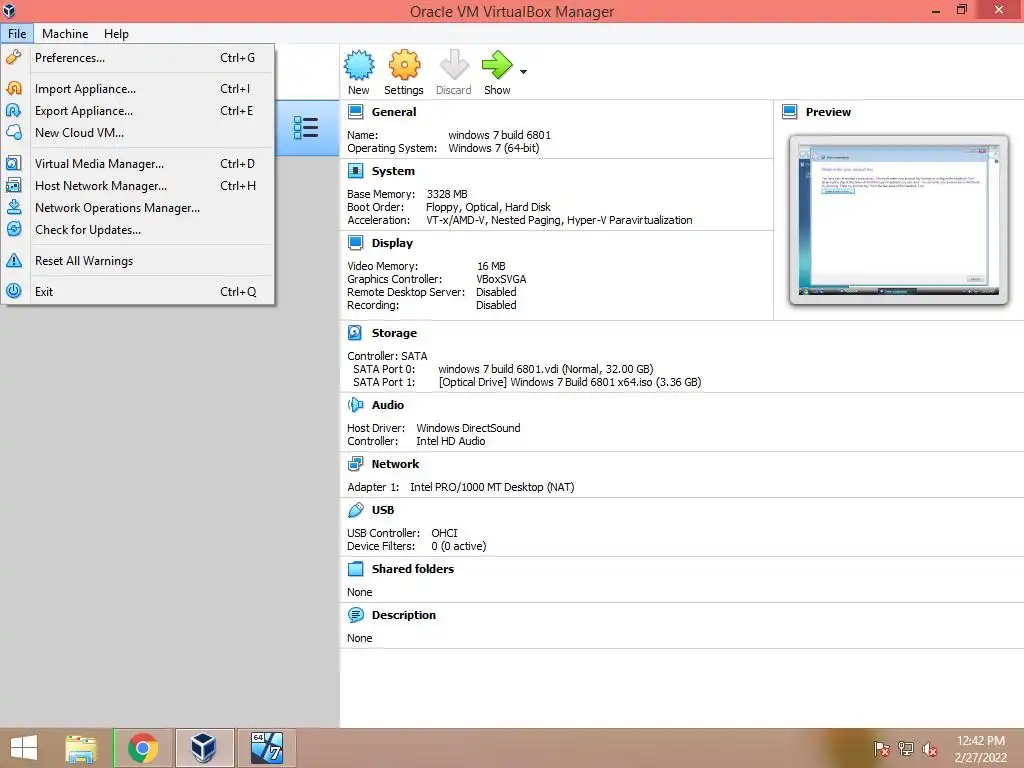This screenshot has height=768, width=1024.
Task: Click the Description speech bubble icon
Action: [x=355, y=615]
